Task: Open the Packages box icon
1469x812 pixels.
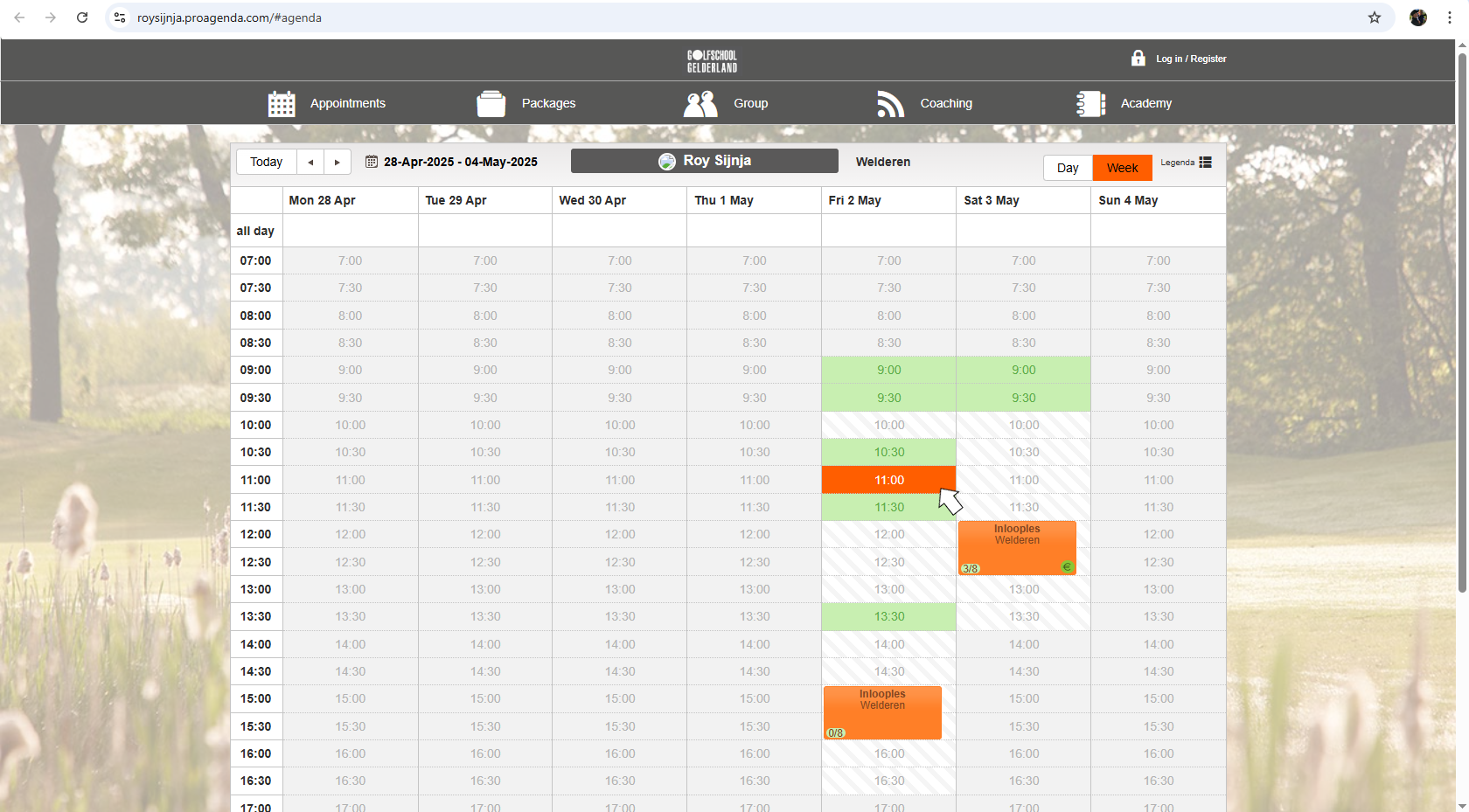Action: [x=491, y=103]
